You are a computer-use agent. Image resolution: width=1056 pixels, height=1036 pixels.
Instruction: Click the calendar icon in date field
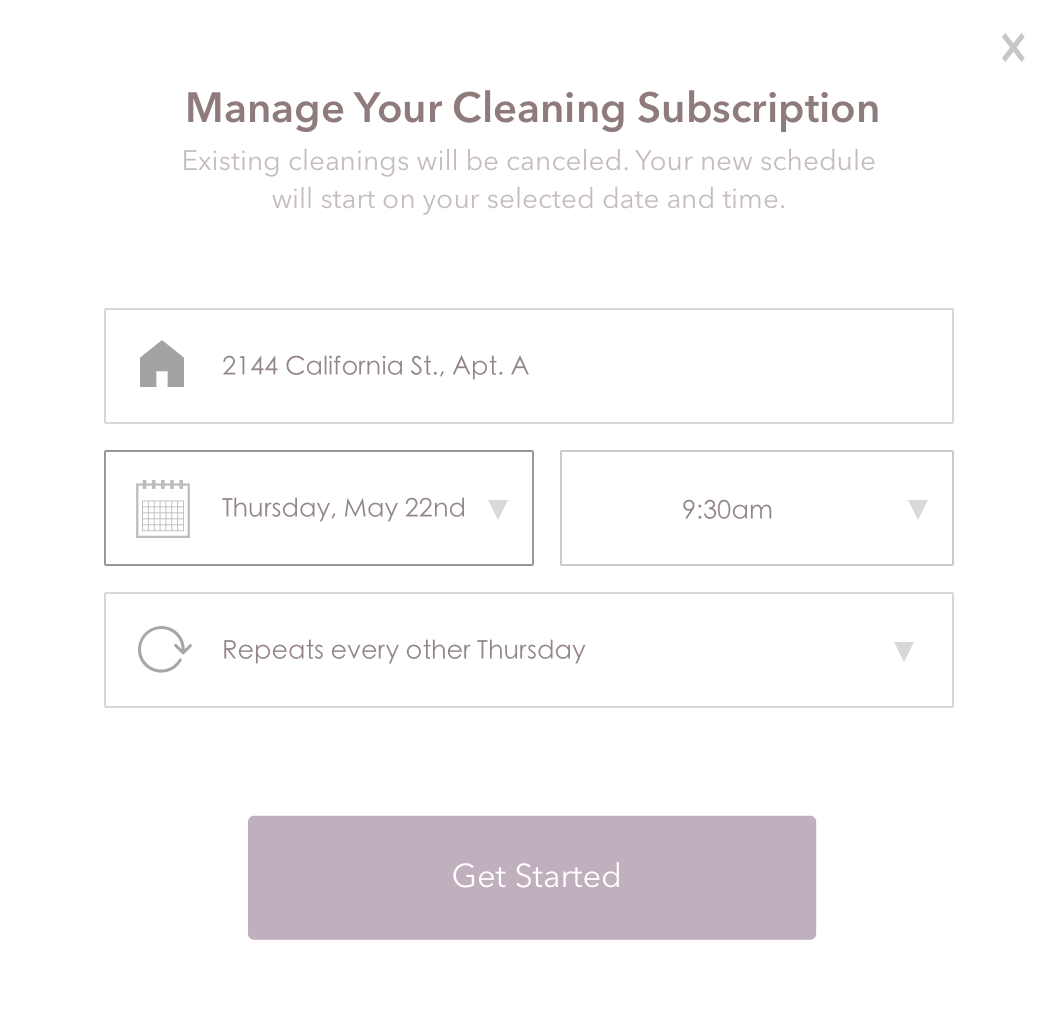[x=162, y=509]
